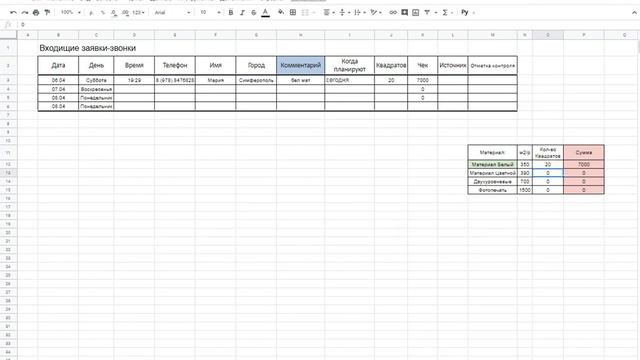Open the input tools 'Ру' button

point(465,13)
